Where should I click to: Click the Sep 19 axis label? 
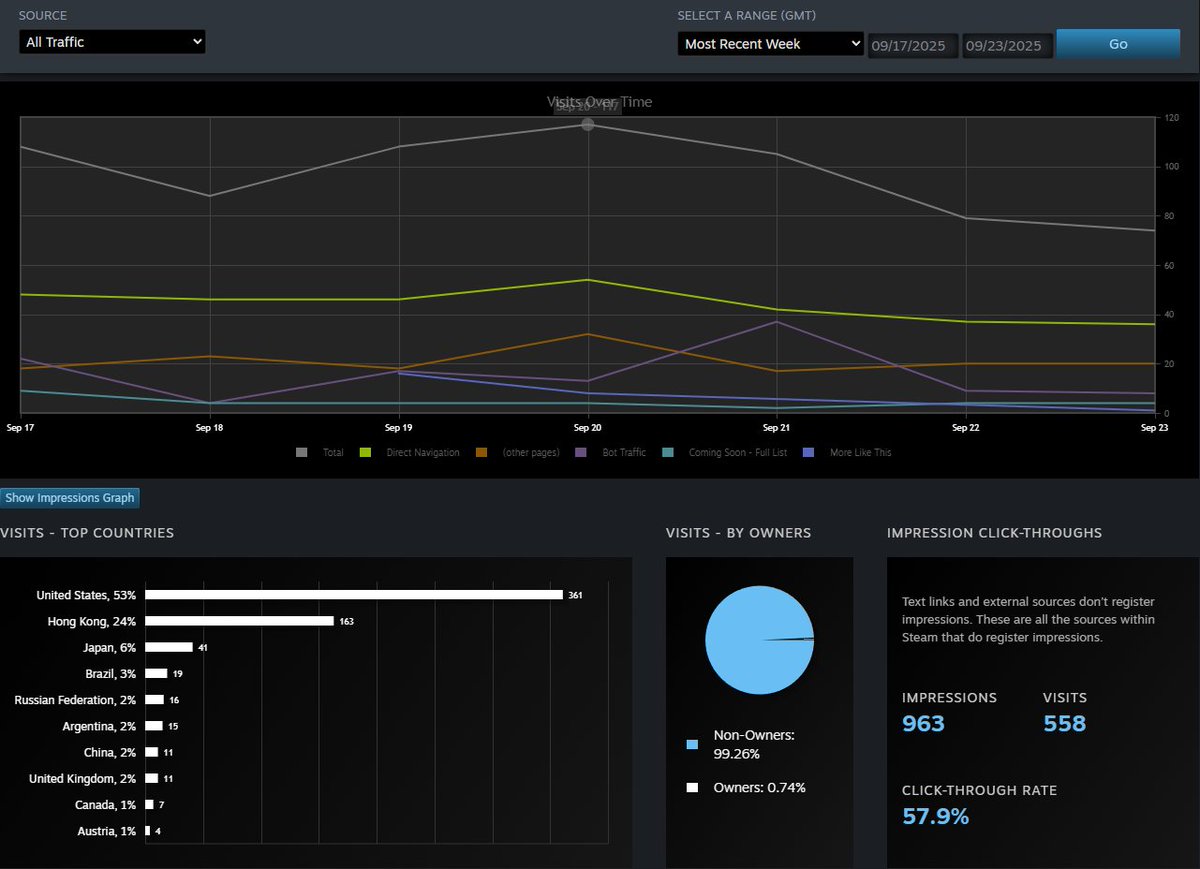[399, 427]
